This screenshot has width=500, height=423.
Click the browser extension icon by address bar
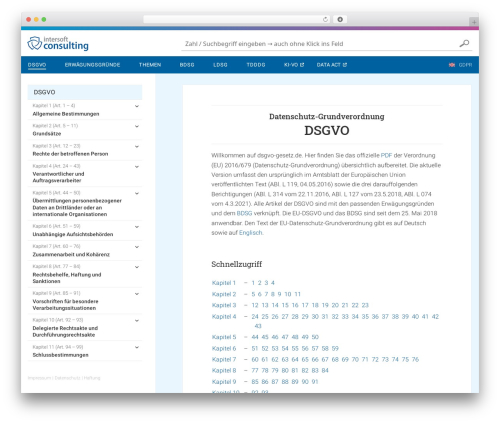coord(340,19)
